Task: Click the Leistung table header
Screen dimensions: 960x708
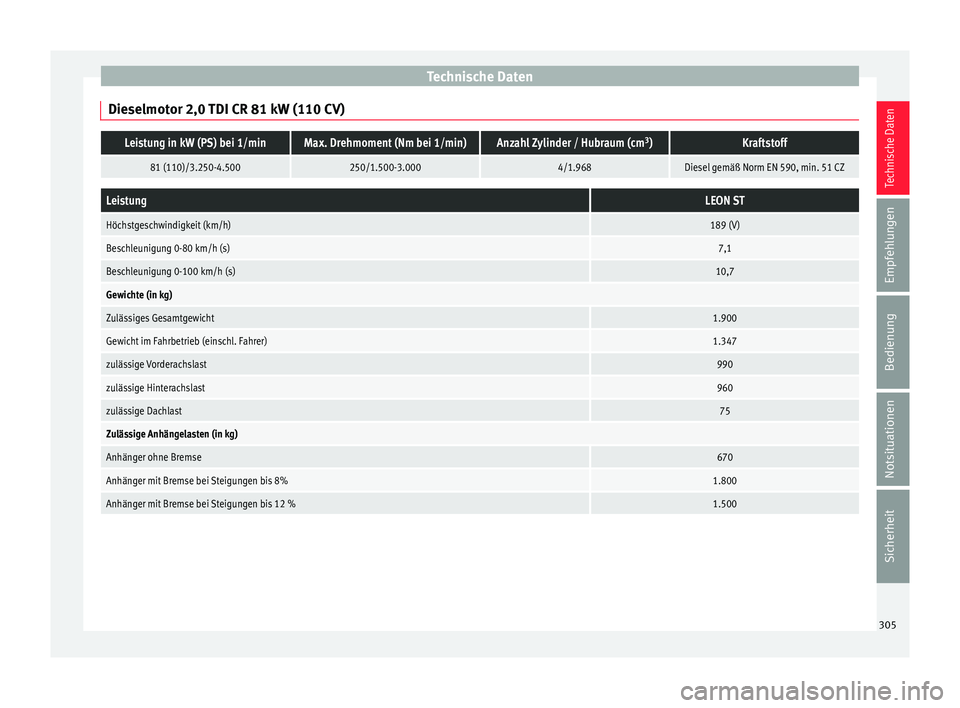Action: 345,200
